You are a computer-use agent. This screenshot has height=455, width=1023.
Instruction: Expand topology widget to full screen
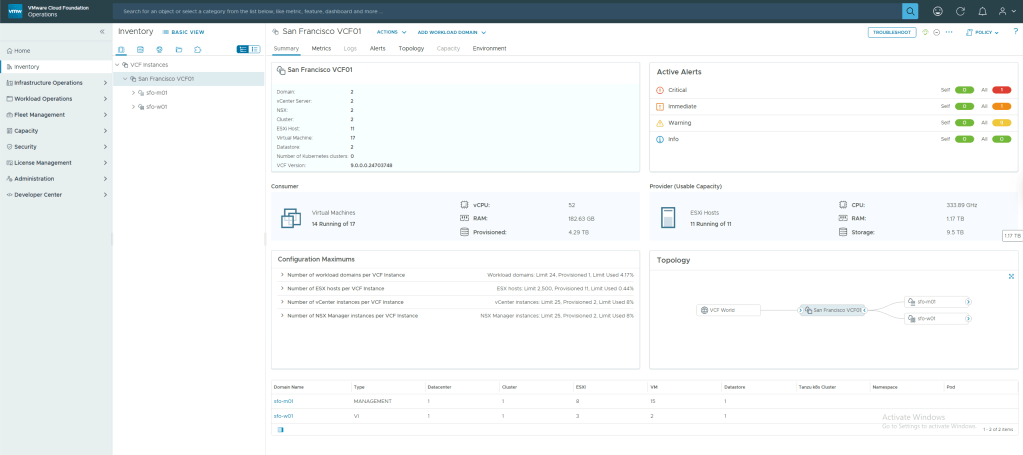pyautogui.click(x=1011, y=276)
